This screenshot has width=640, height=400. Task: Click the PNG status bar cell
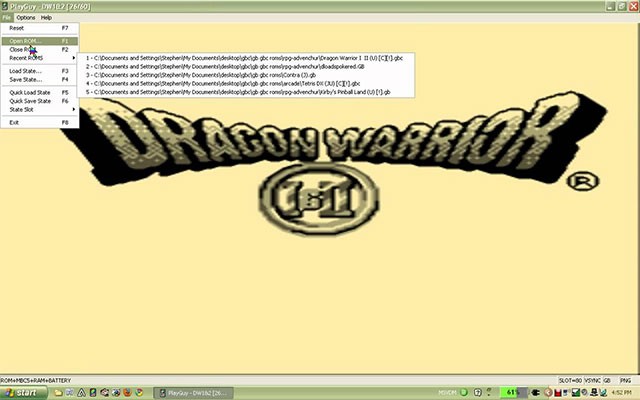626,380
